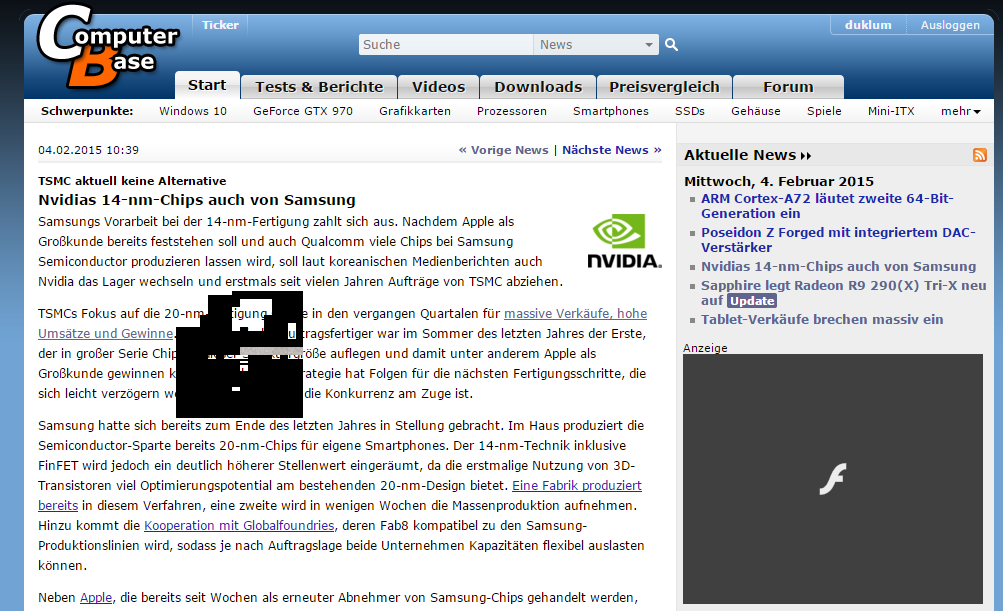Screen dimensions: 1003x611
Task: Click the Nvidia logo image
Action: point(624,241)
